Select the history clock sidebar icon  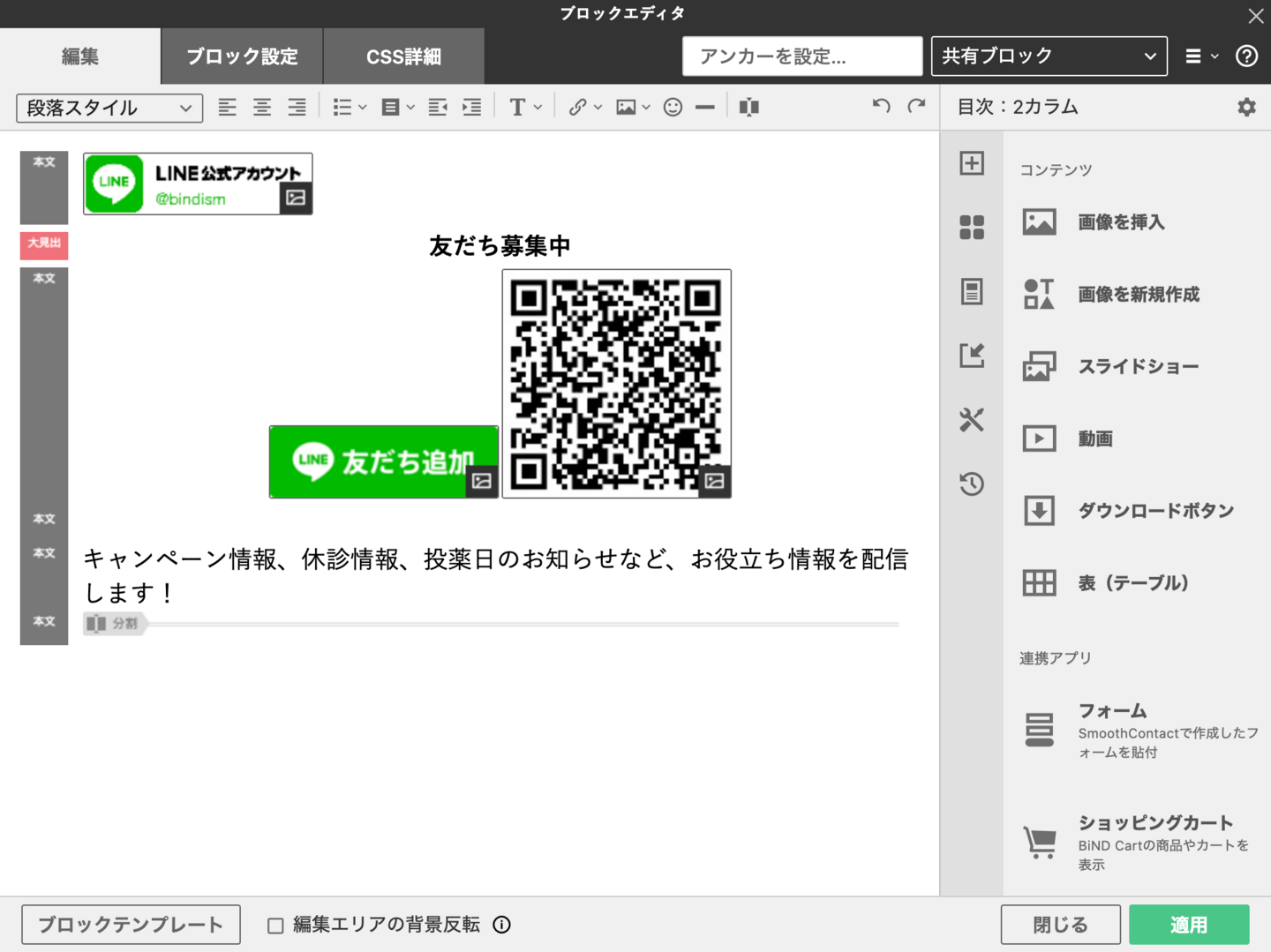(972, 483)
